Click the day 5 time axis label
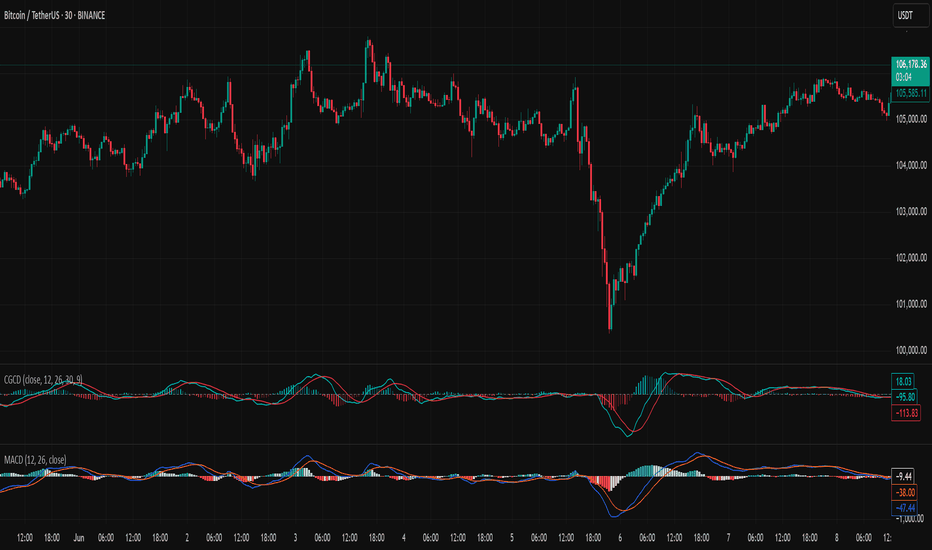This screenshot has width=932, height=550. click(x=512, y=538)
